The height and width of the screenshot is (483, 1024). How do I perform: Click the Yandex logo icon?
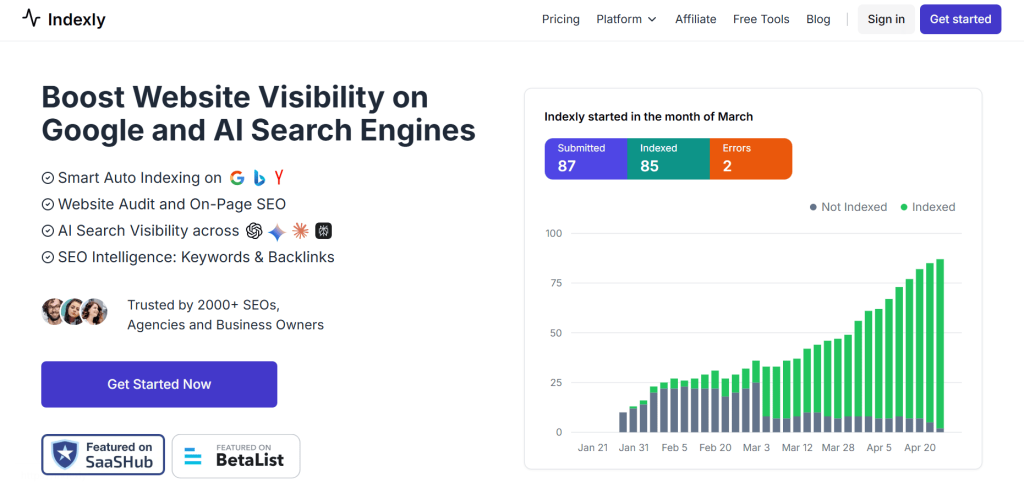pyautogui.click(x=279, y=178)
